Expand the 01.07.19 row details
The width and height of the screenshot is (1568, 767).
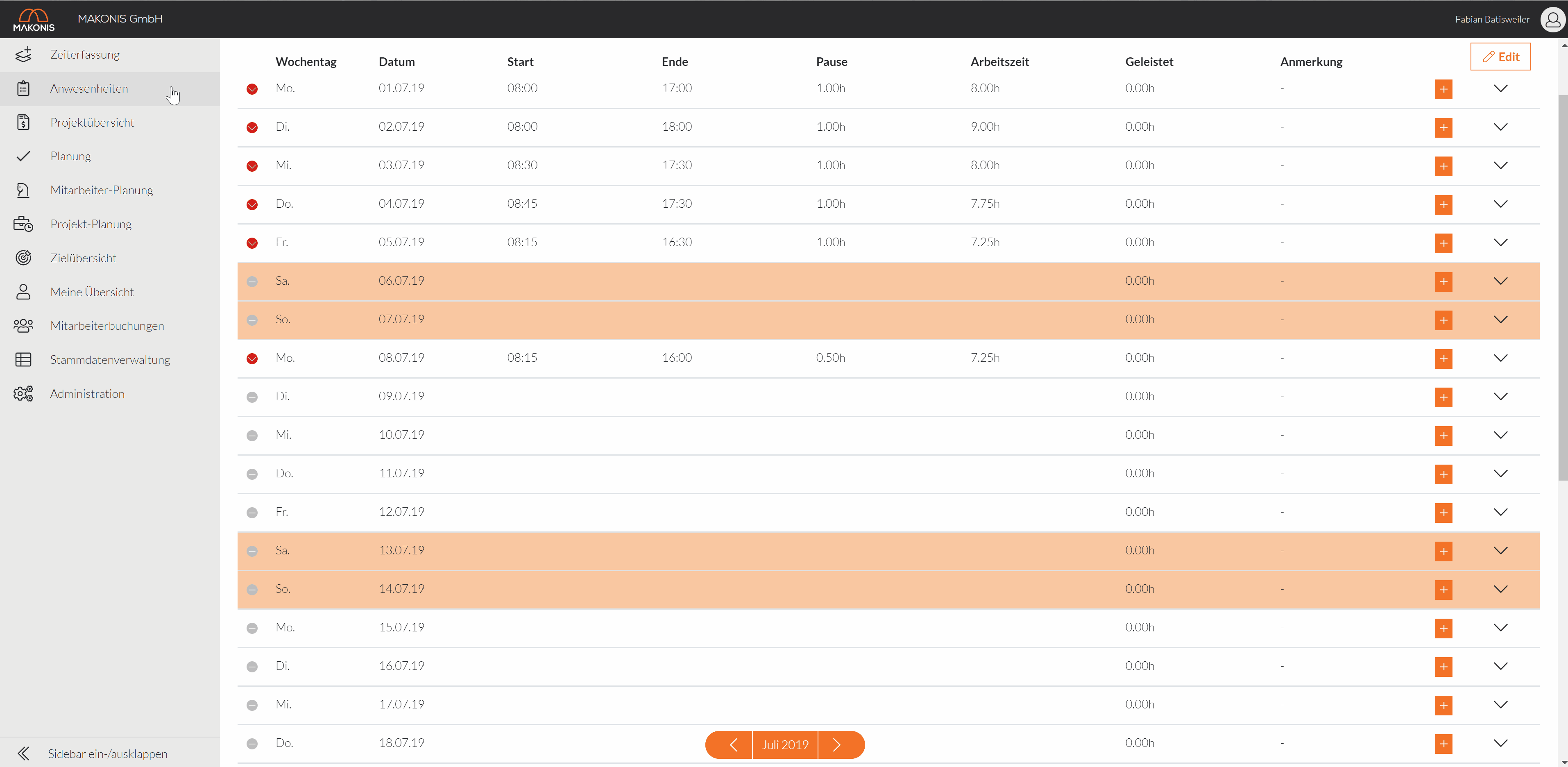(1500, 88)
